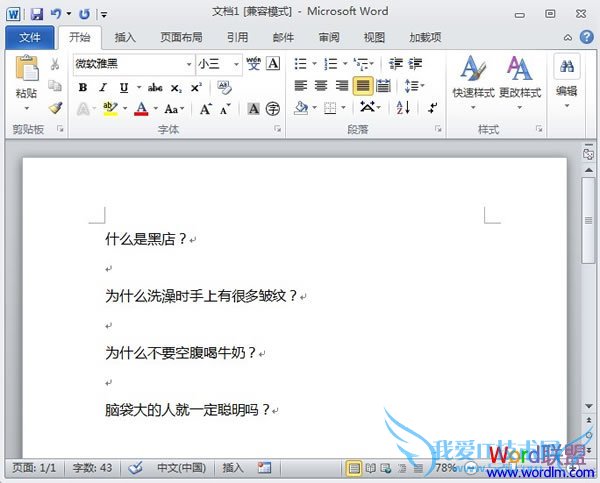Screen dimensions: 600x483
Task: Switch to the 页面布局 tab
Action: pyautogui.click(x=181, y=38)
